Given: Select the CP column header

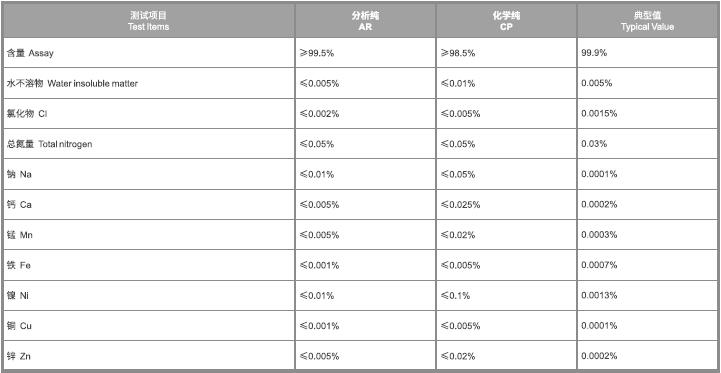Looking at the screenshot, I should tap(506, 21).
